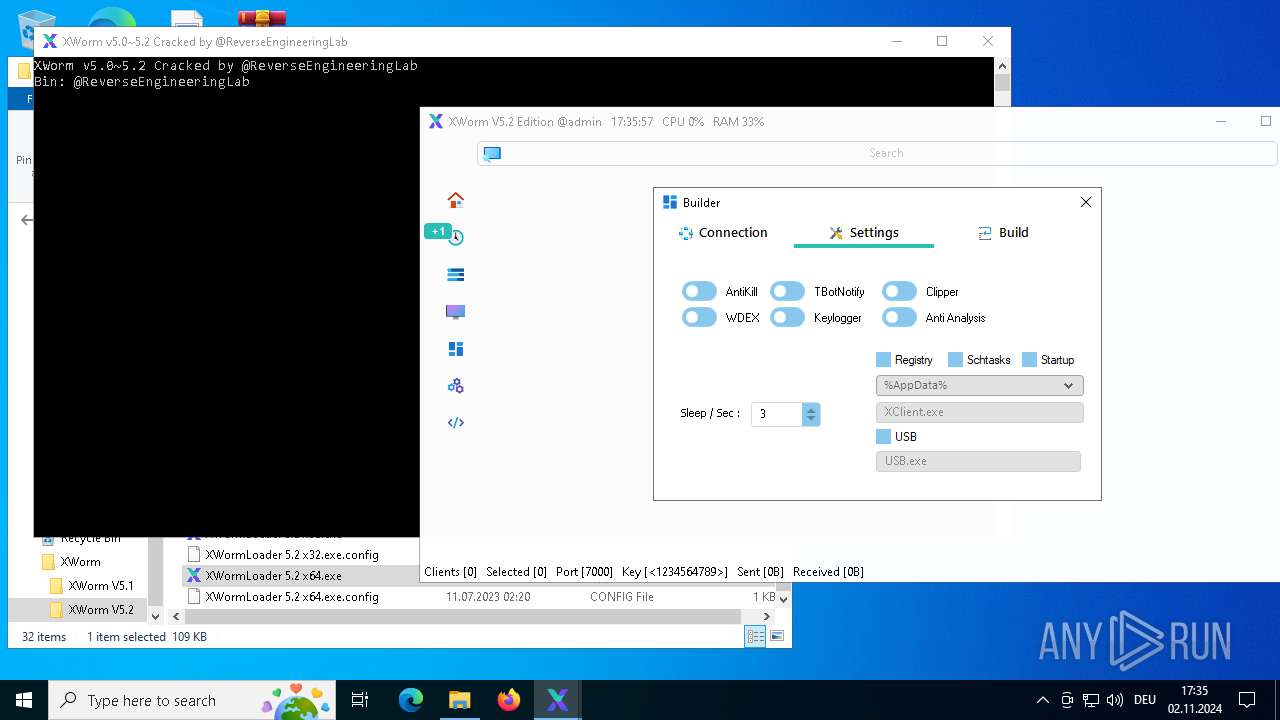Click Port [7000] in status bar

tap(584, 572)
